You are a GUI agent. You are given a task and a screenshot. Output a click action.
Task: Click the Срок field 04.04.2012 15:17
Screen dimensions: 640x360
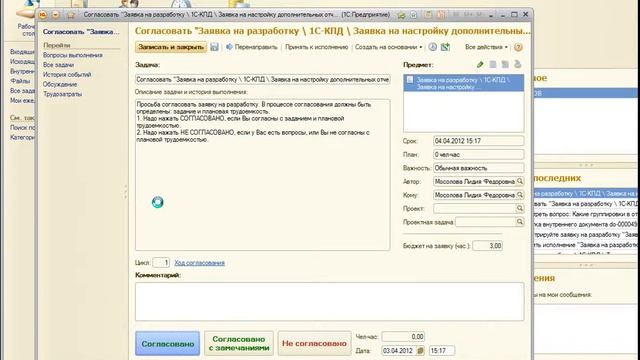478,141
